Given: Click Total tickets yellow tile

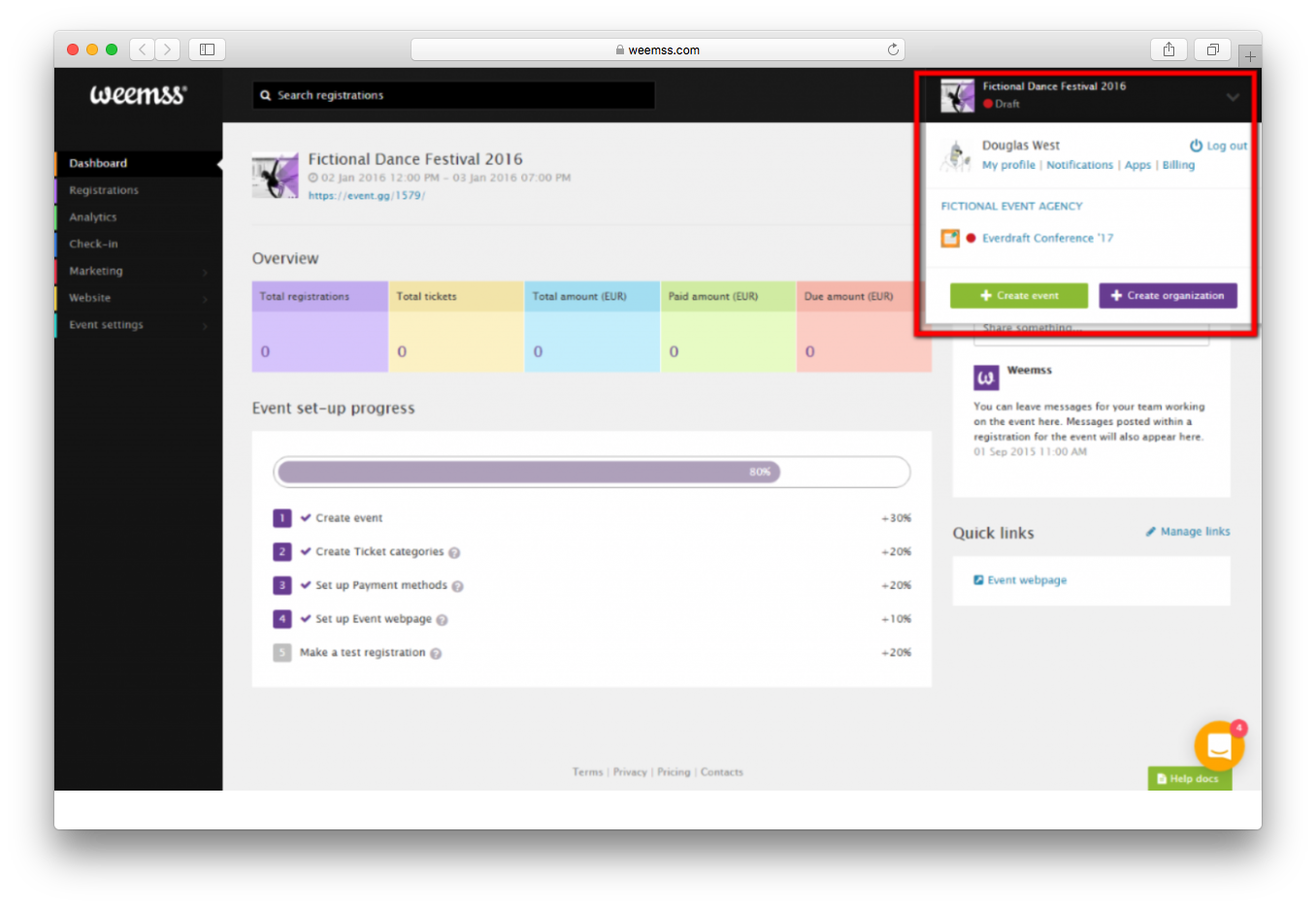Looking at the screenshot, I should pos(456,327).
